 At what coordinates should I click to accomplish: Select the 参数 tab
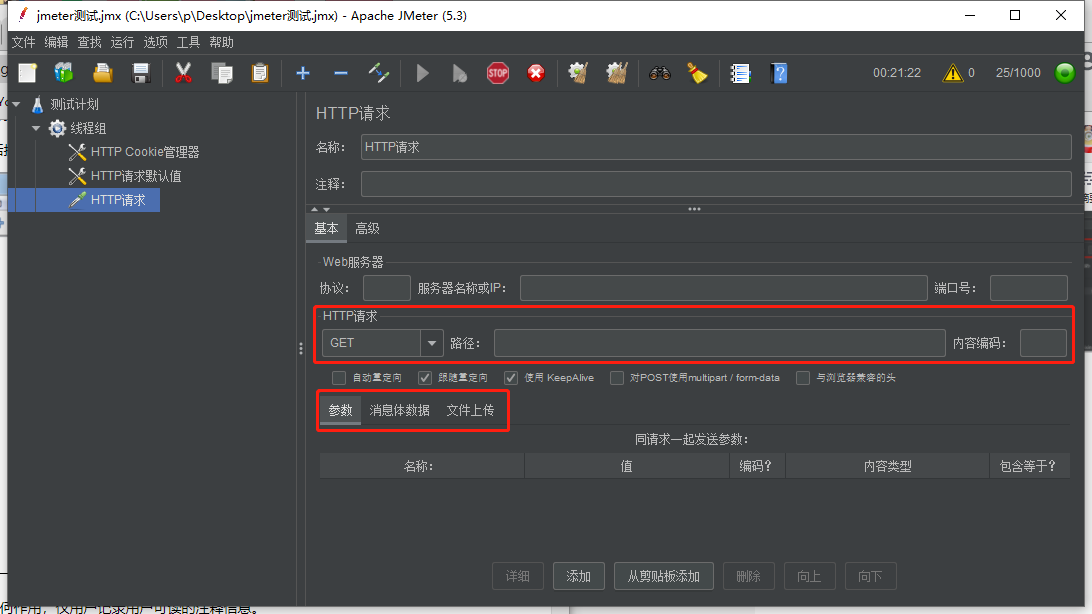click(x=341, y=410)
